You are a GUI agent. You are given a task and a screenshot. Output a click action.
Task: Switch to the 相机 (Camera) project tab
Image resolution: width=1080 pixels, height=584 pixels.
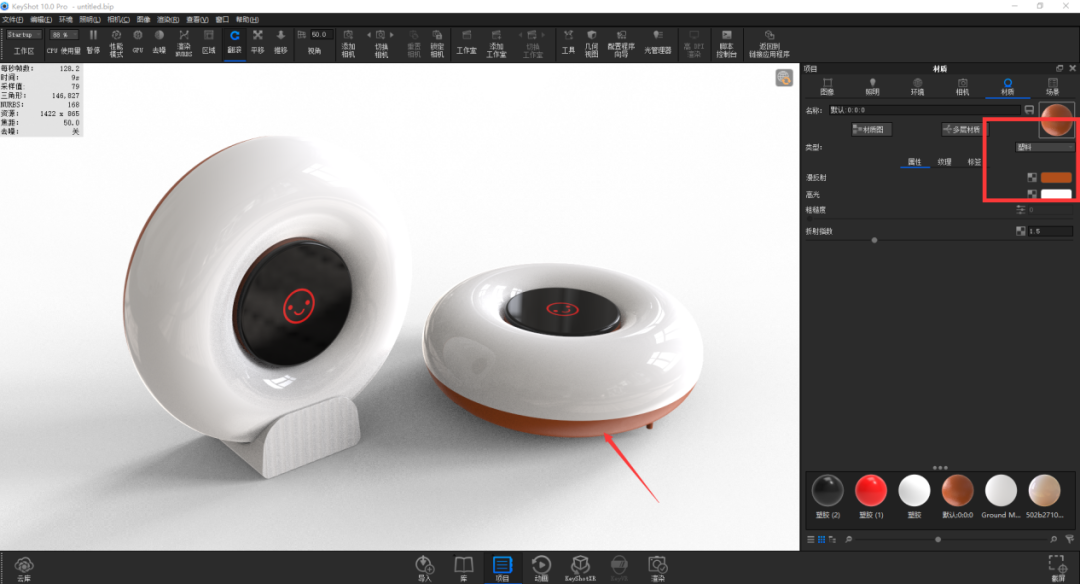(x=962, y=87)
